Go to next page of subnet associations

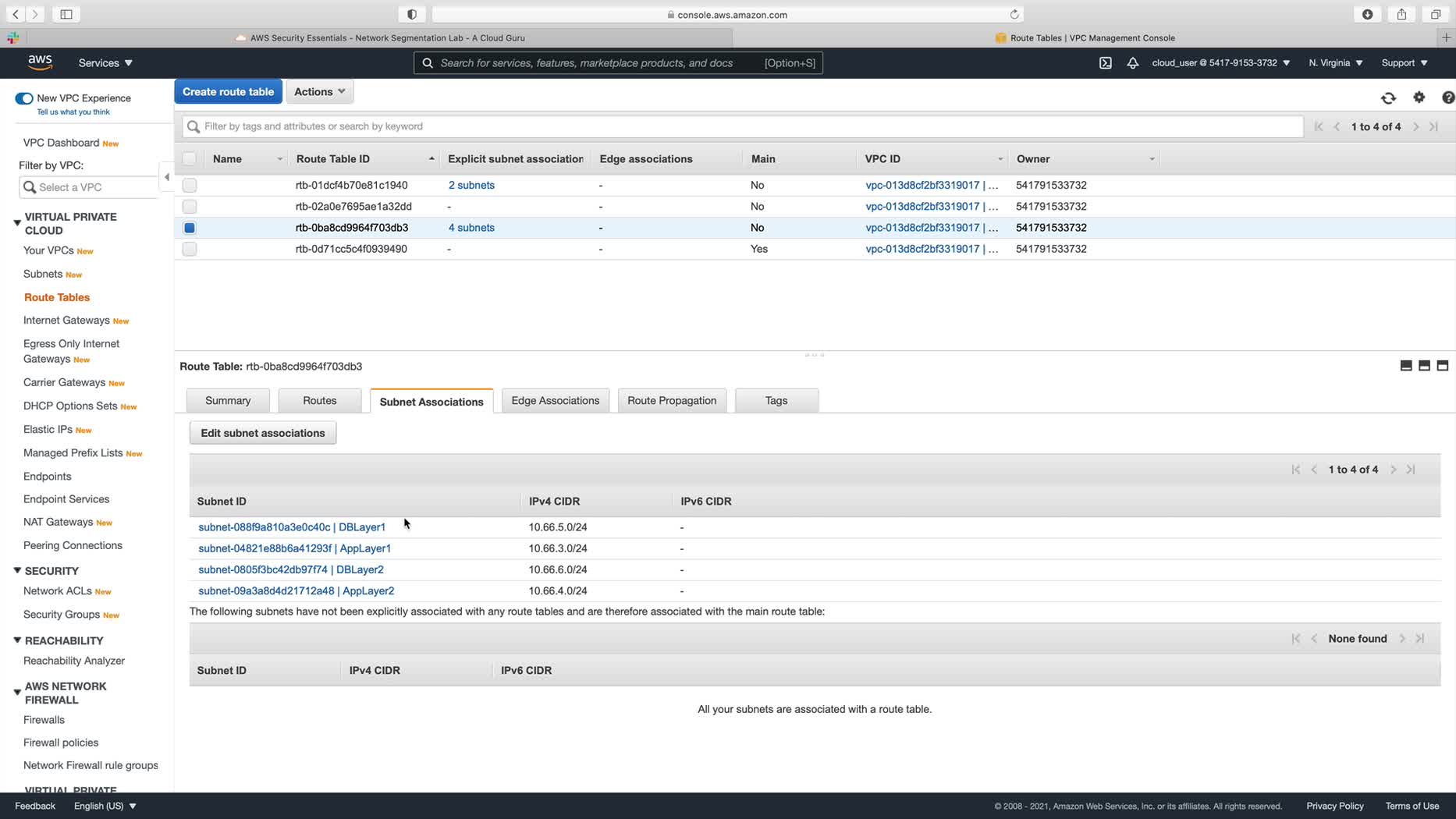(1394, 470)
